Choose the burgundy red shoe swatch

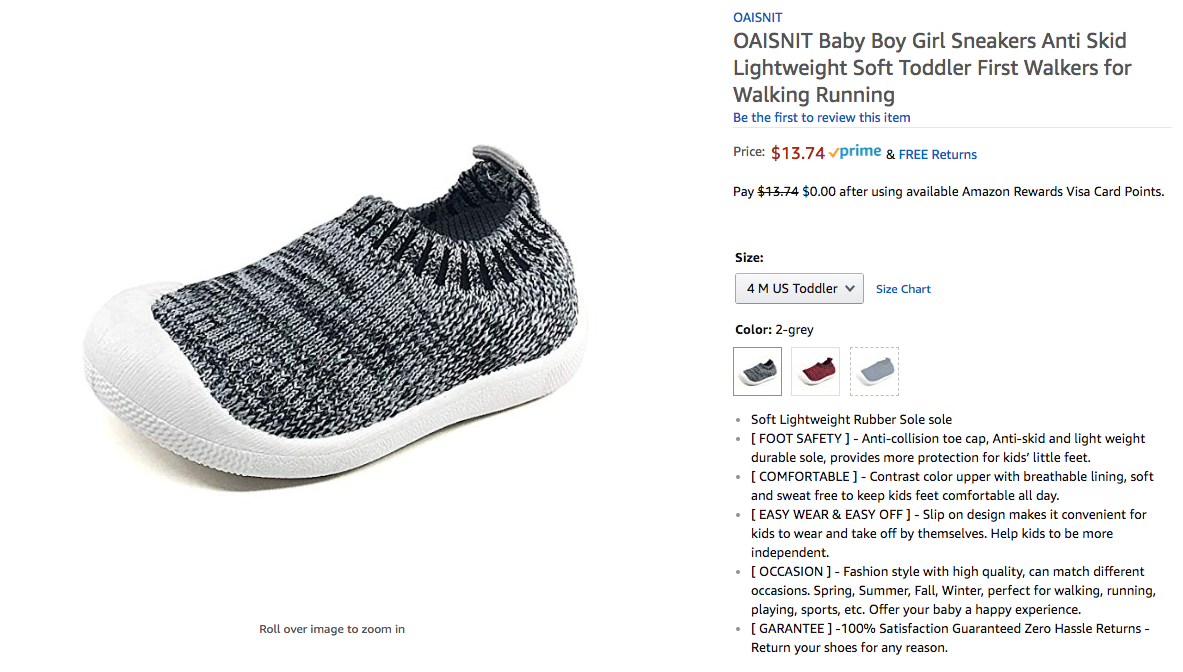[x=815, y=372]
